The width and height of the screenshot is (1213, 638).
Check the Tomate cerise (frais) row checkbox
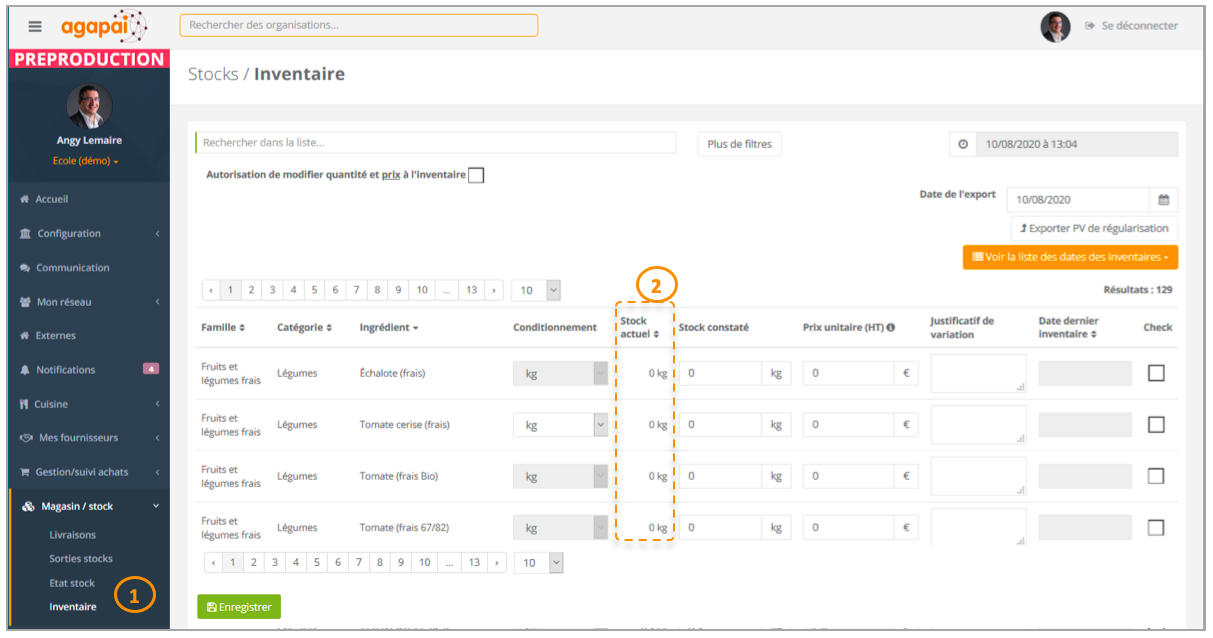(1156, 424)
